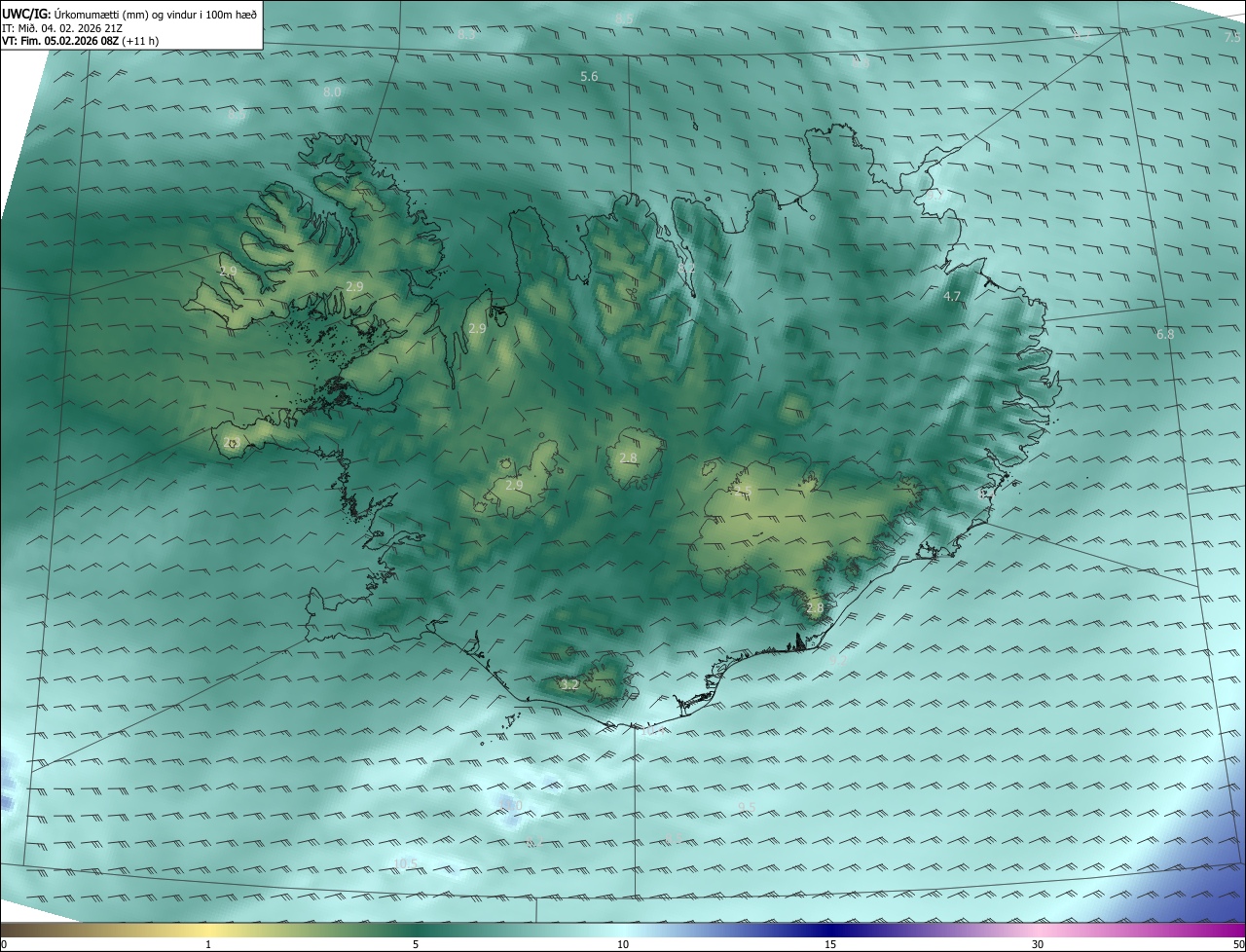Click the 4.7 value label in northeast Iceland
This screenshot has width=1246, height=952.
[x=952, y=296]
